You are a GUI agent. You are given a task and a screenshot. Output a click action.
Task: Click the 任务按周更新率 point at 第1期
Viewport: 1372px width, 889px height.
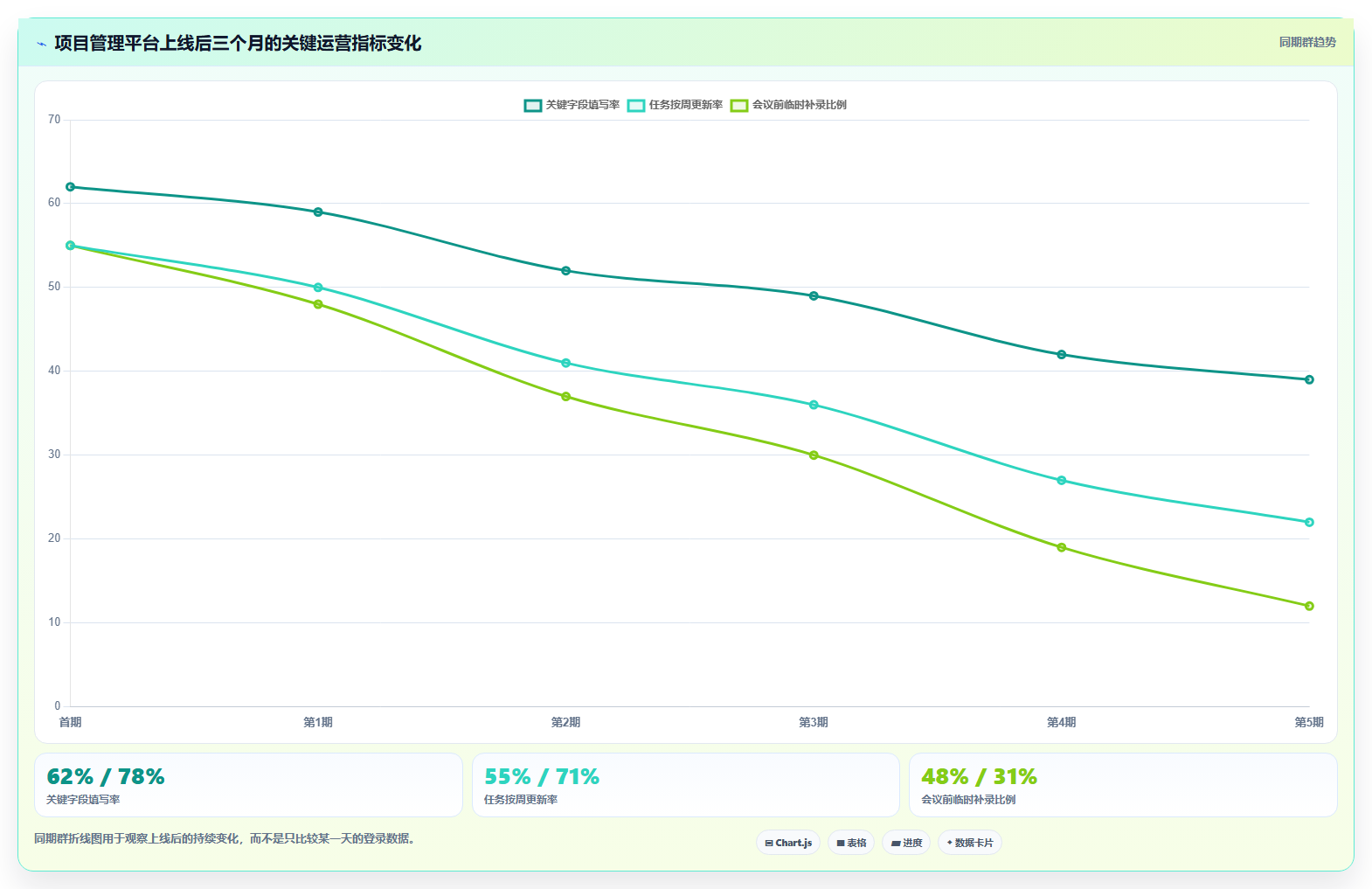(x=318, y=288)
